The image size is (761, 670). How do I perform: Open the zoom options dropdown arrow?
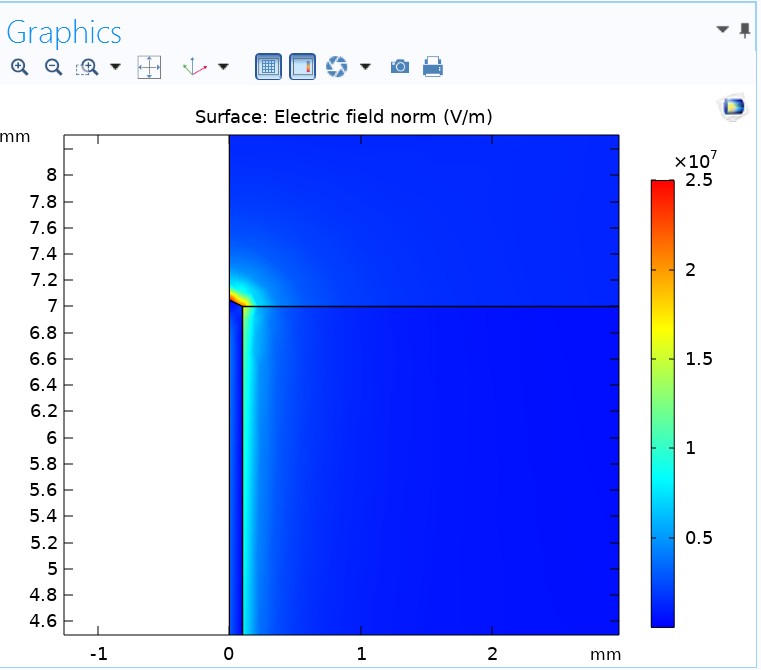pyautogui.click(x=115, y=67)
